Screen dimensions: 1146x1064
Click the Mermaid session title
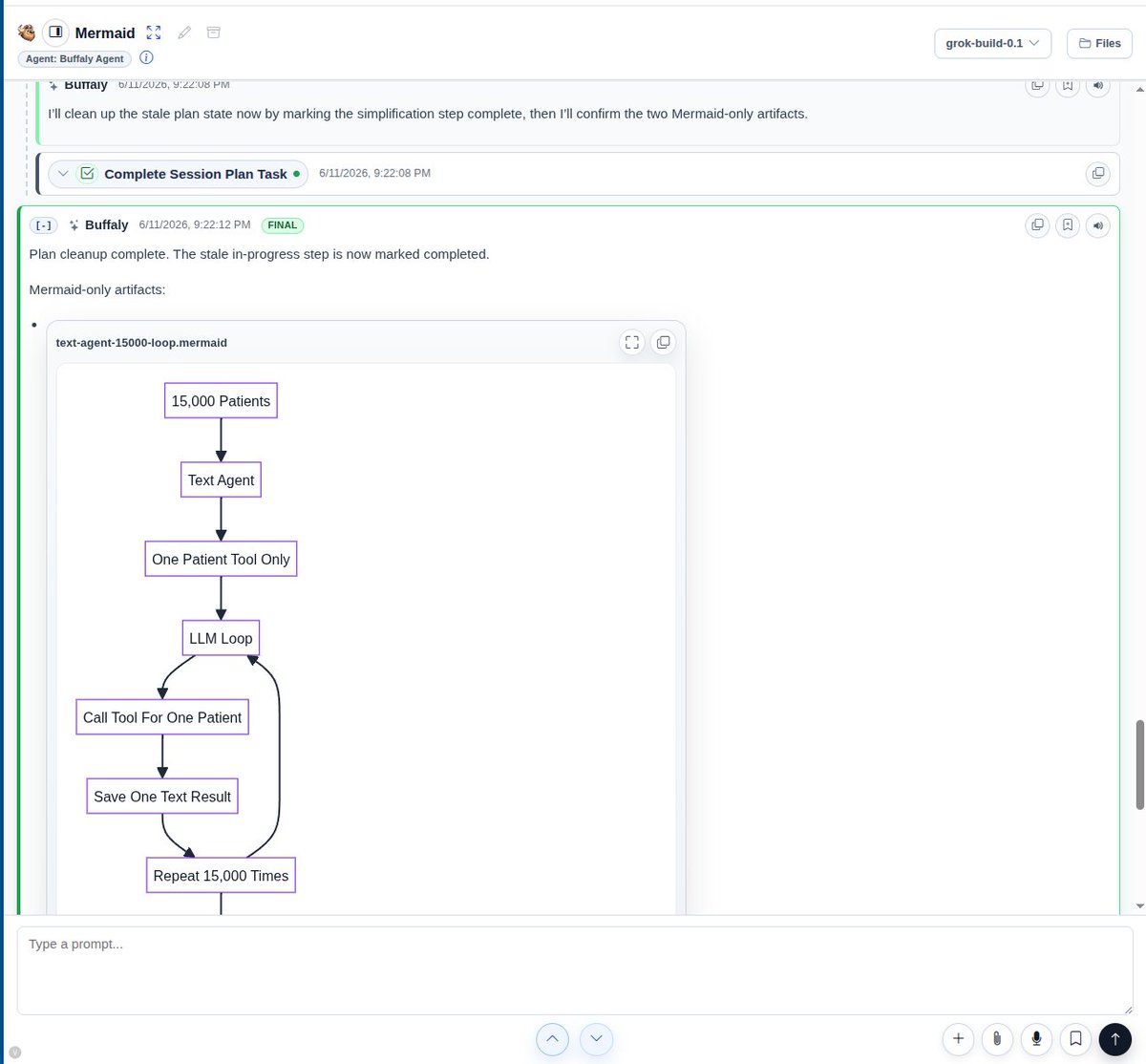(x=105, y=32)
